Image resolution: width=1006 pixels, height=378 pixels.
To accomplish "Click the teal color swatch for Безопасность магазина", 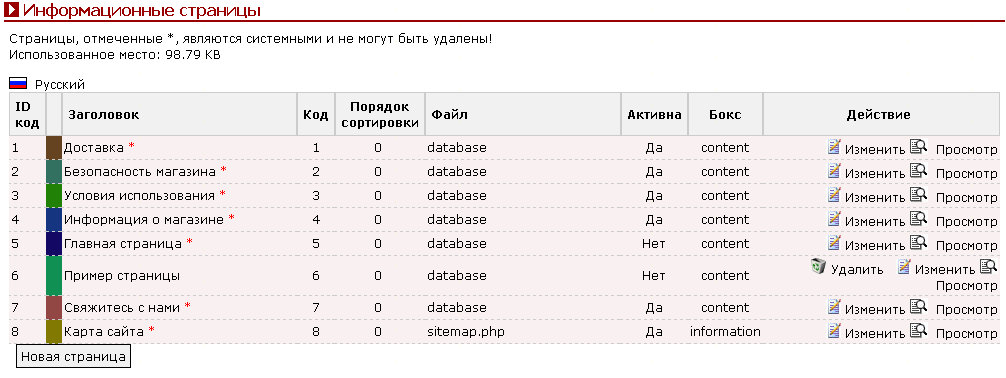I will click(54, 172).
